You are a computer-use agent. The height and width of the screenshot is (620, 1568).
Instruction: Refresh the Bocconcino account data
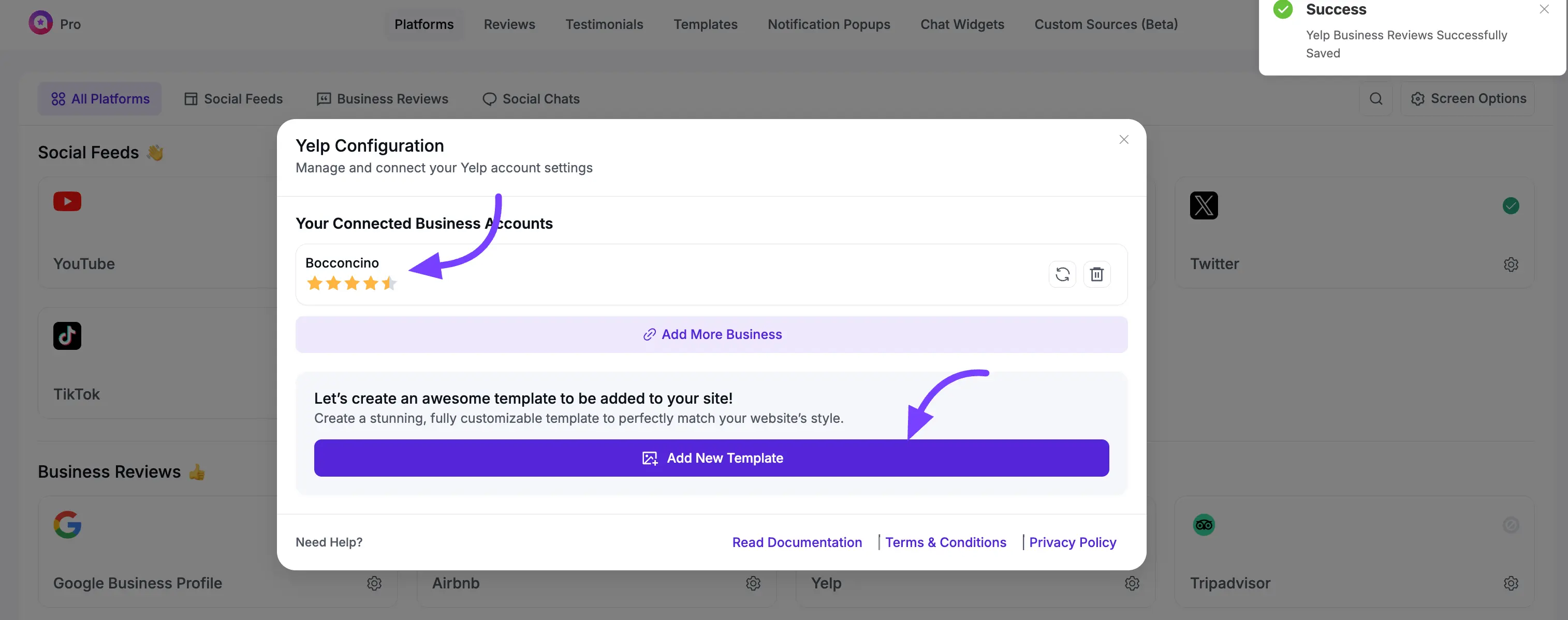(x=1062, y=274)
